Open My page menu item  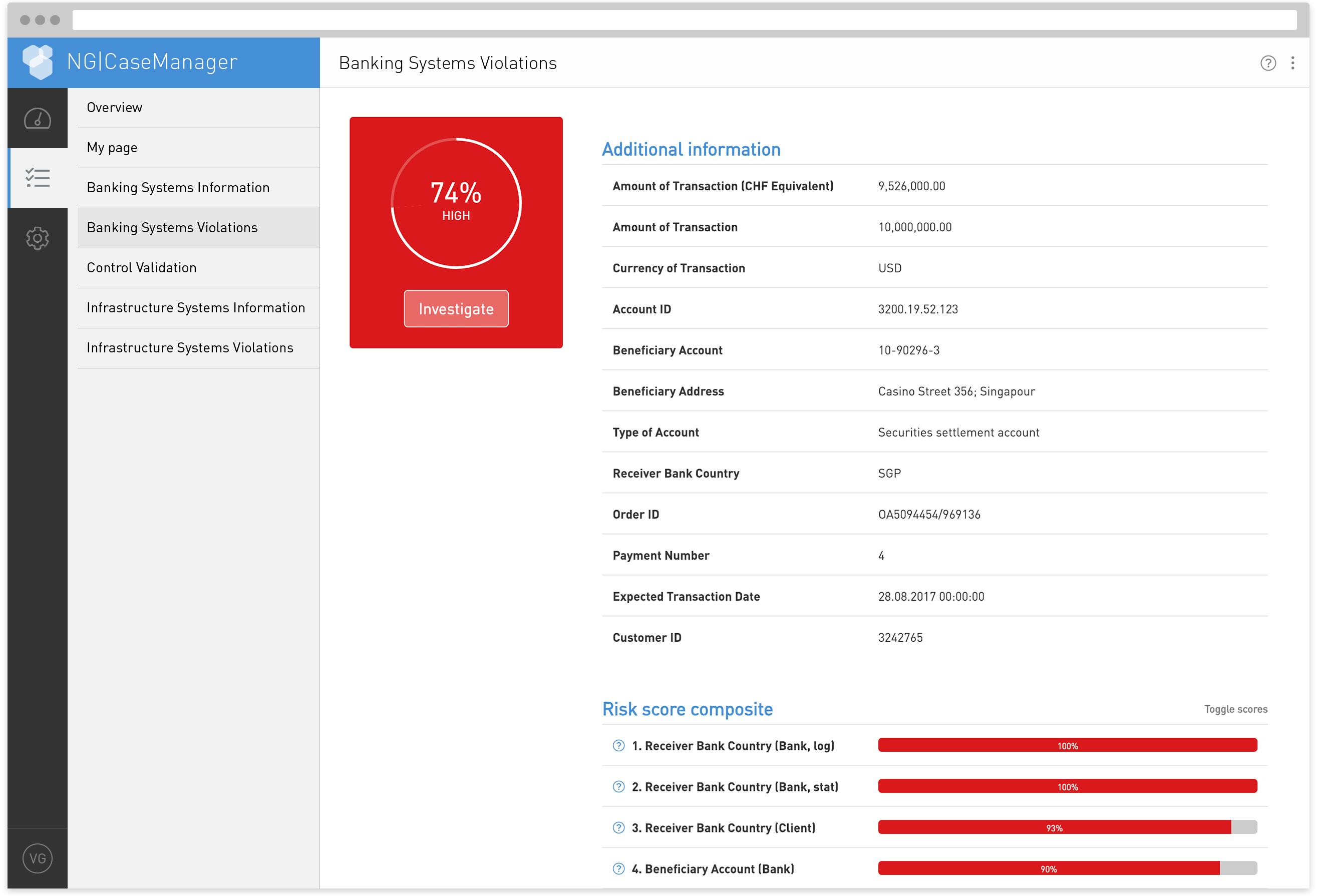[x=112, y=148]
